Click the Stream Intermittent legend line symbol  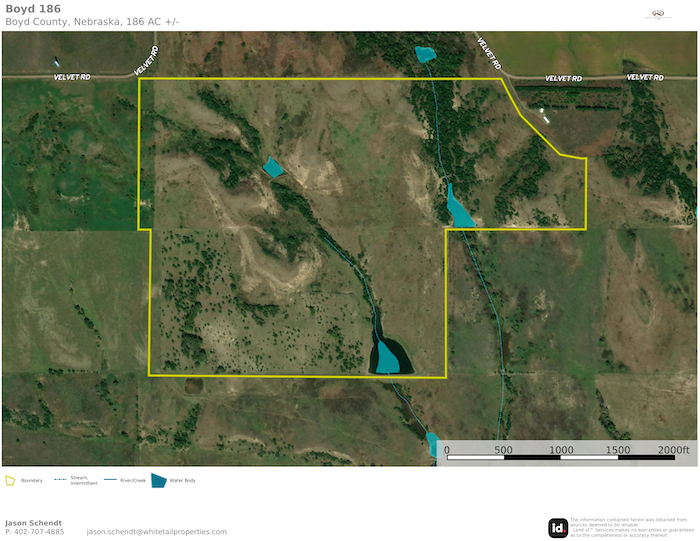pyautogui.click(x=60, y=480)
